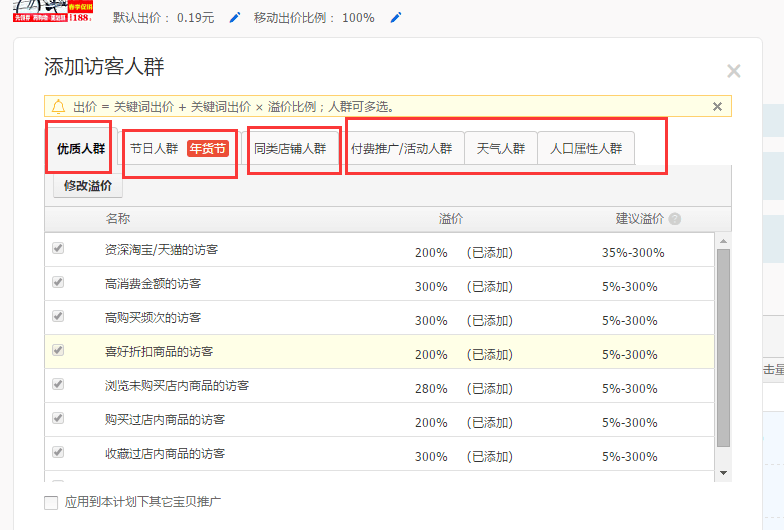Edit 移动出价比例 100% pencil icon
The width and height of the screenshot is (784, 530).
(x=396, y=18)
